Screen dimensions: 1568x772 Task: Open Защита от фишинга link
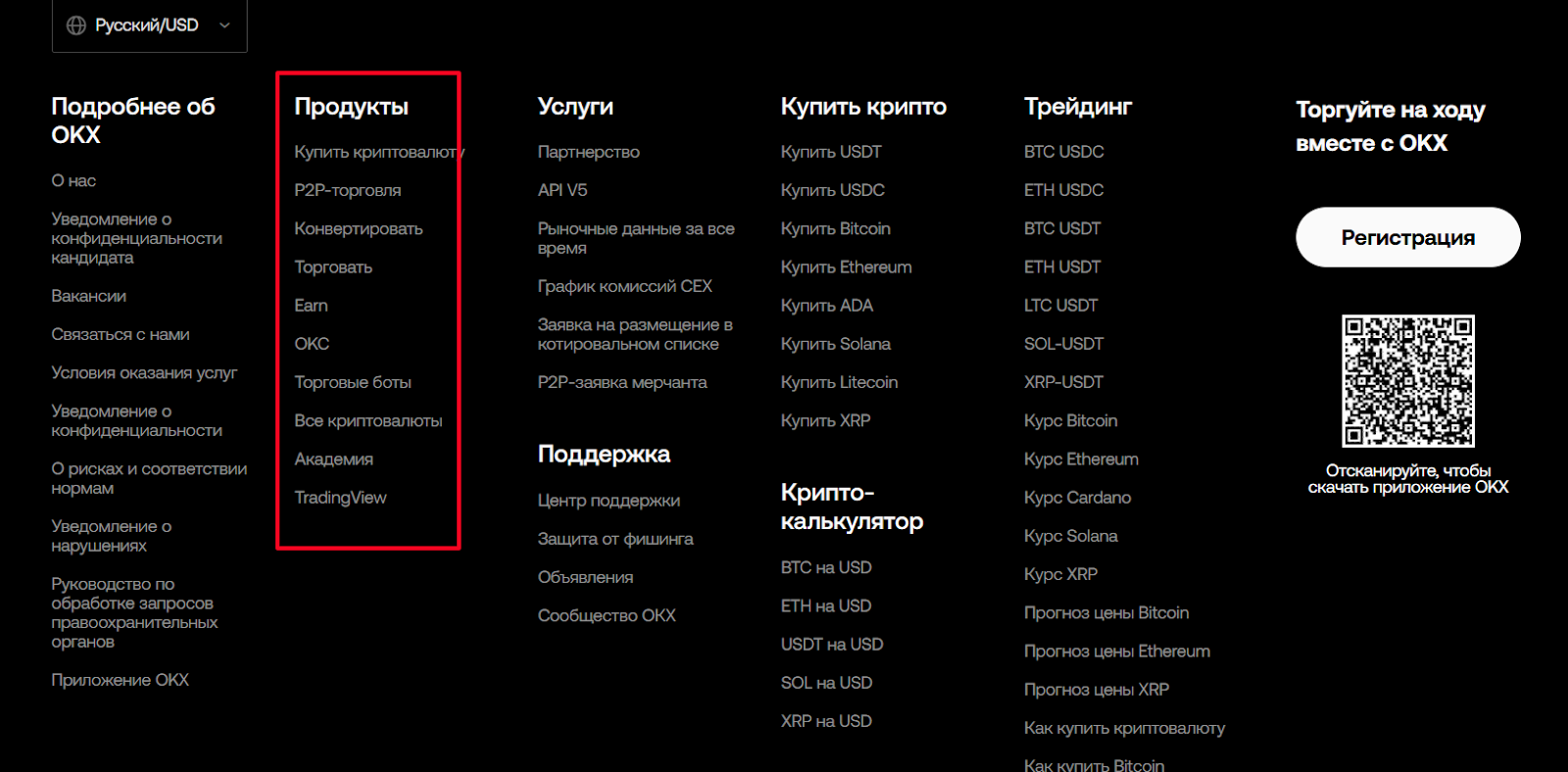615,539
